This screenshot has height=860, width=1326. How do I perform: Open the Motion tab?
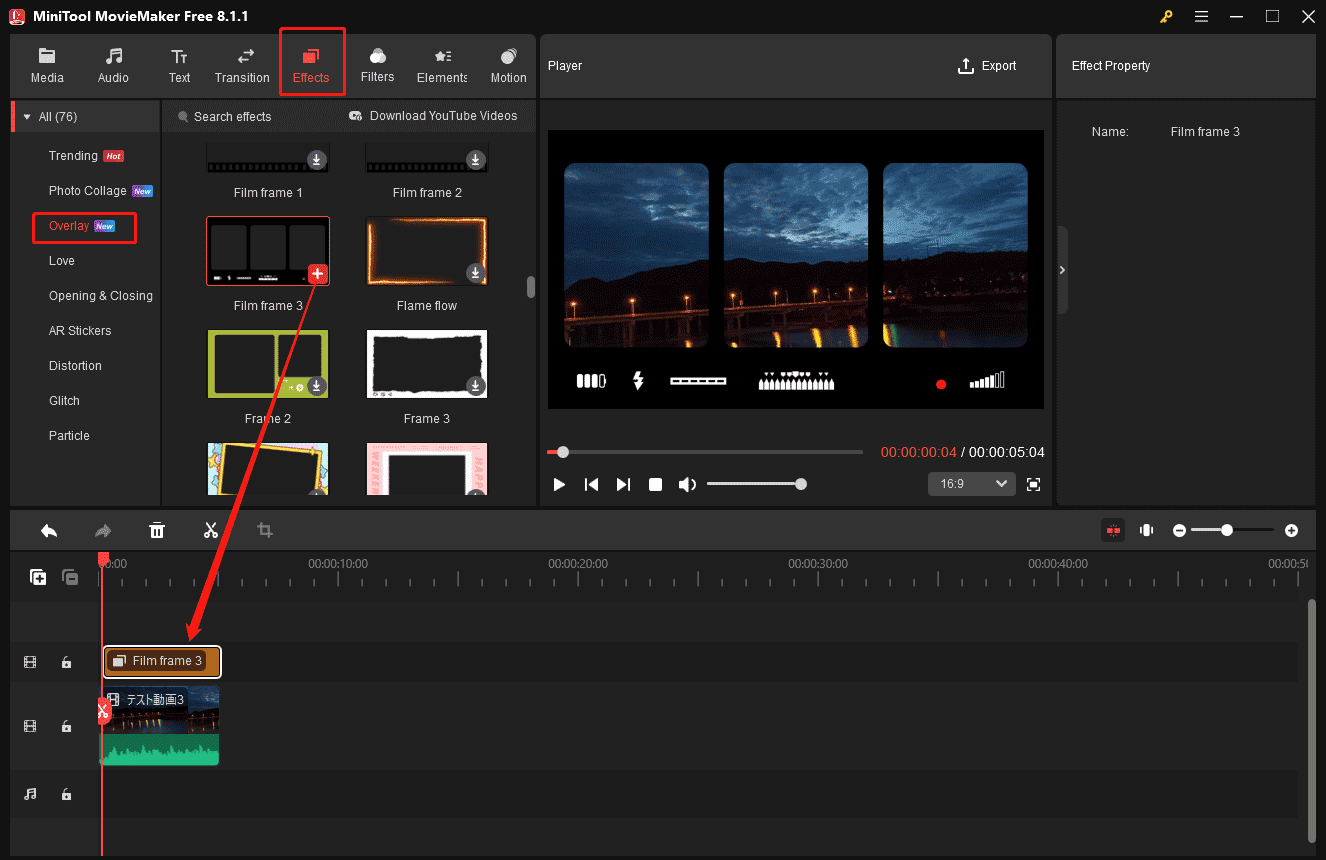point(508,66)
